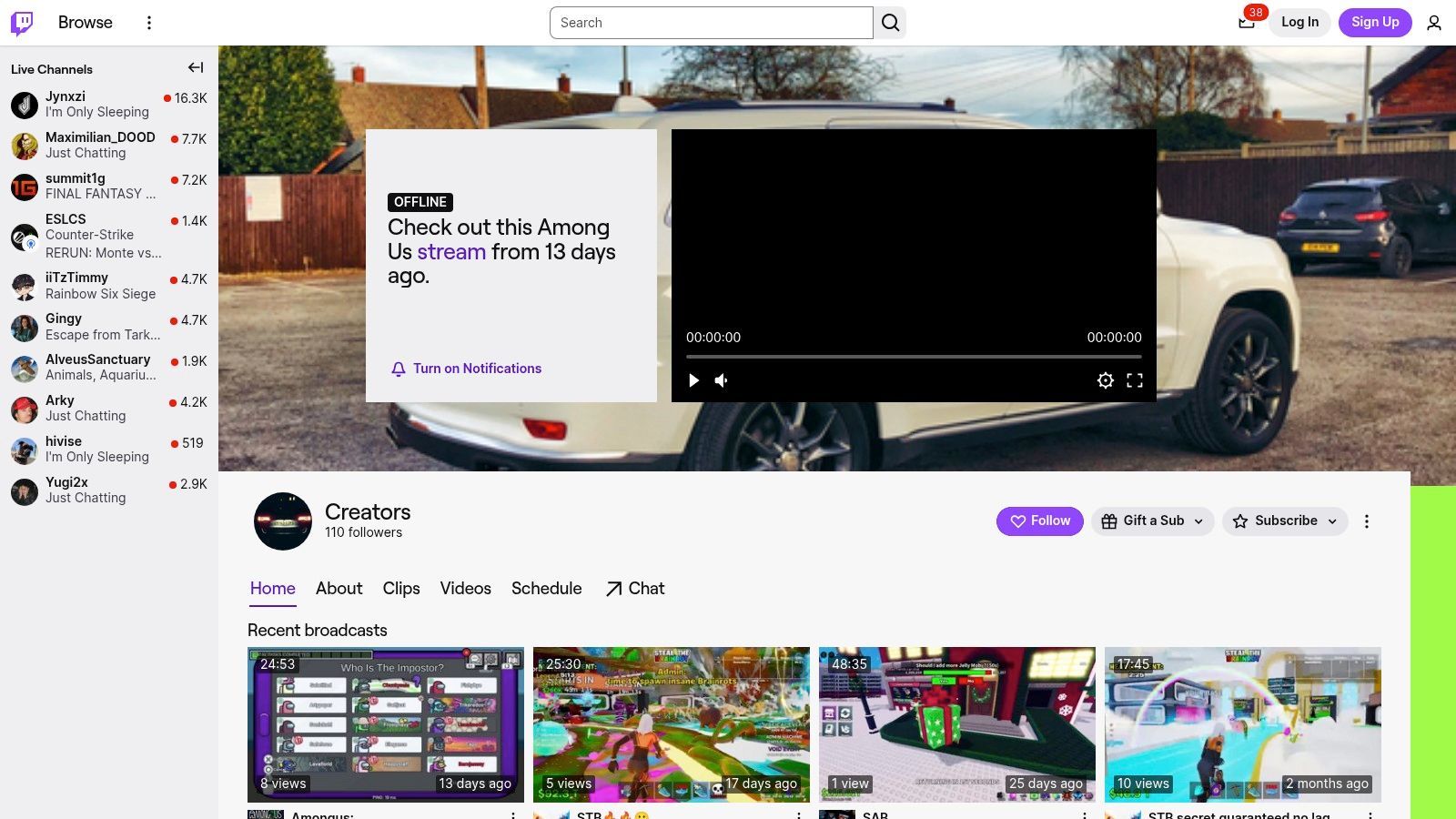Open the user profile icon menu
Image resolution: width=1456 pixels, height=819 pixels.
point(1434,23)
